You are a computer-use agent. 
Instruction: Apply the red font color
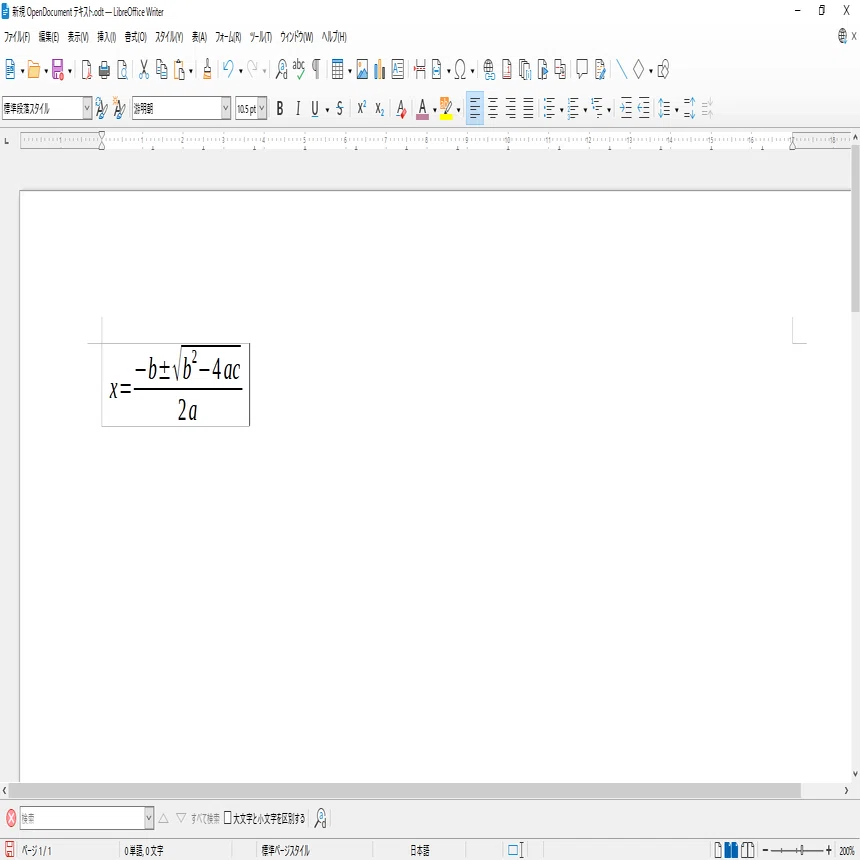pyautogui.click(x=422, y=109)
